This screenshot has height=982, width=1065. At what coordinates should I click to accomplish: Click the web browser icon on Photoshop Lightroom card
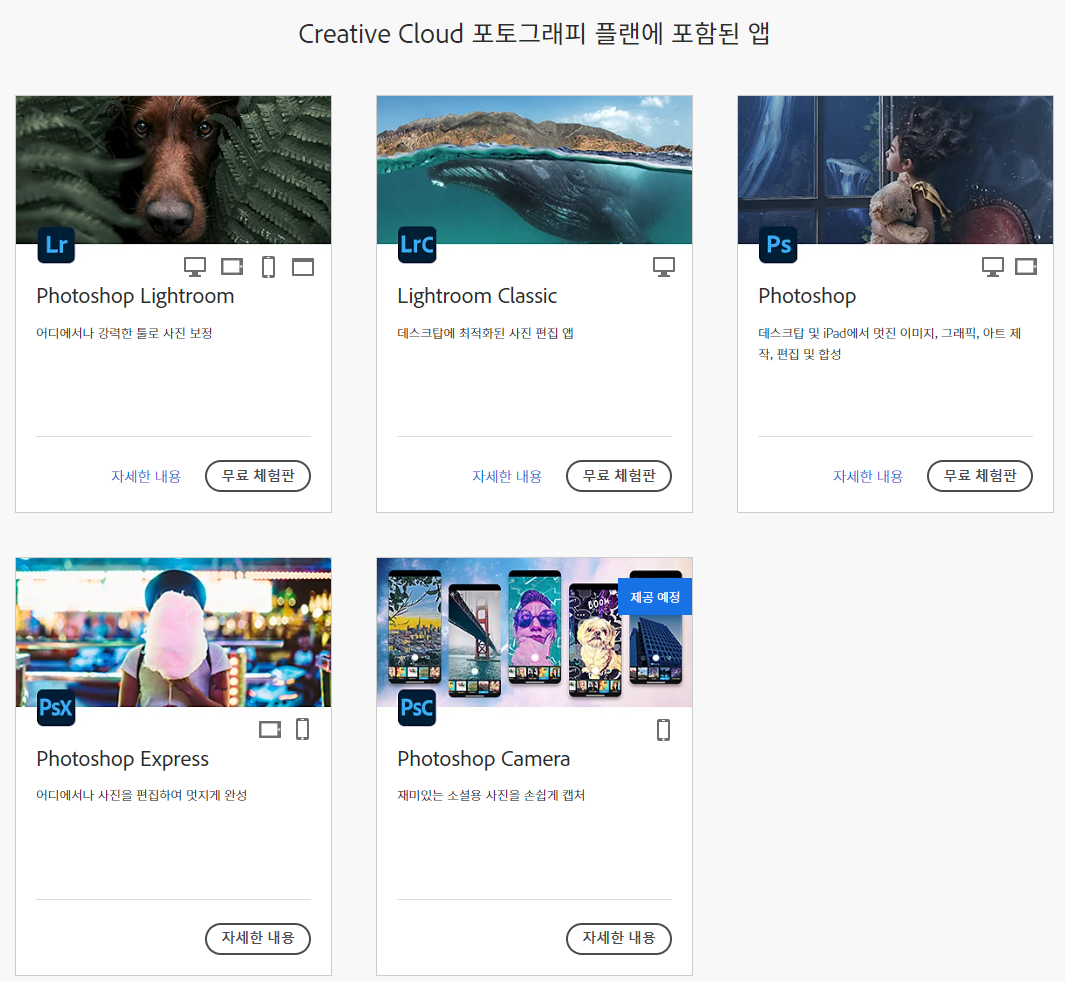tap(303, 267)
